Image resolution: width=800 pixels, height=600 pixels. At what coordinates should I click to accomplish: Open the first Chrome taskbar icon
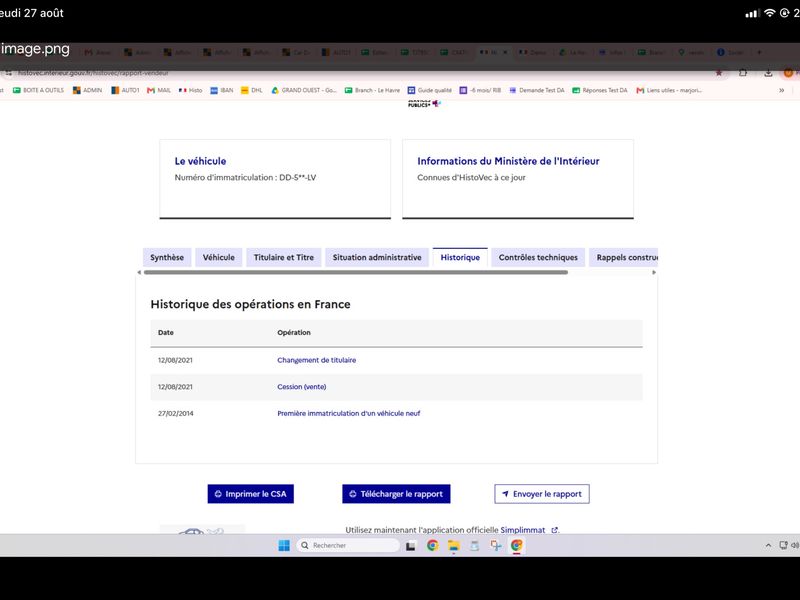pyautogui.click(x=433, y=545)
